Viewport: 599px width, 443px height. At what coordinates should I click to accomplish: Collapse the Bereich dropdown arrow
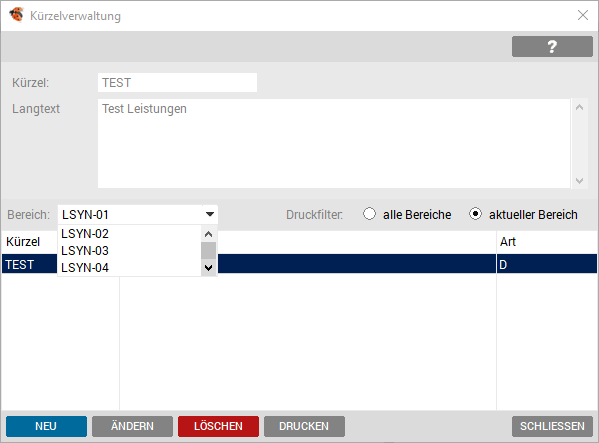tap(210, 214)
